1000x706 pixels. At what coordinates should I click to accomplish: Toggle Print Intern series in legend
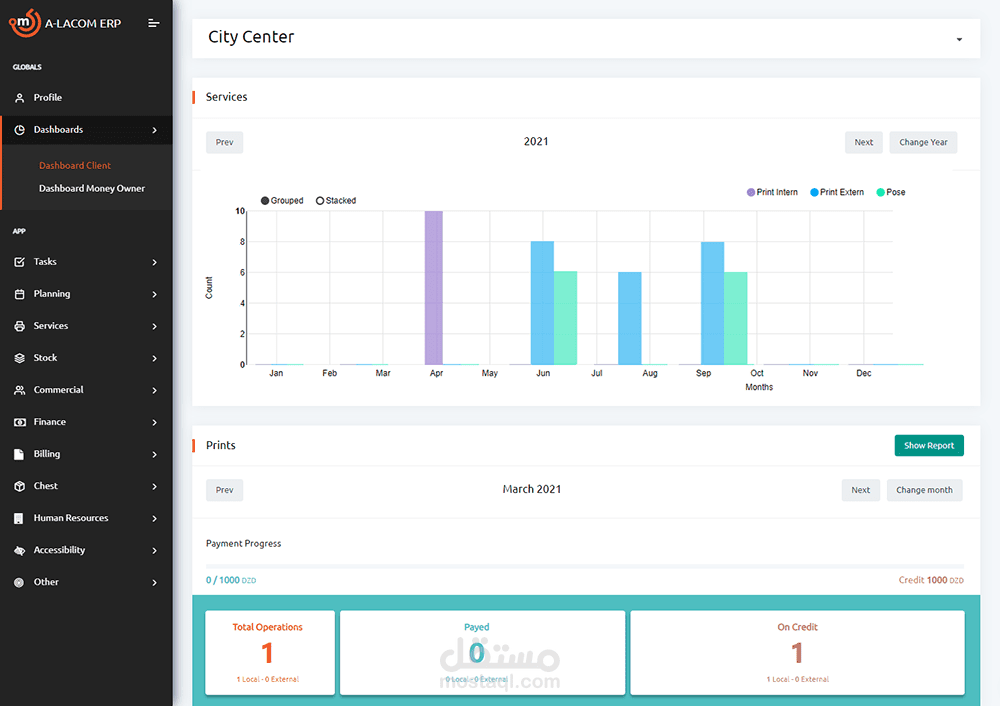point(772,192)
